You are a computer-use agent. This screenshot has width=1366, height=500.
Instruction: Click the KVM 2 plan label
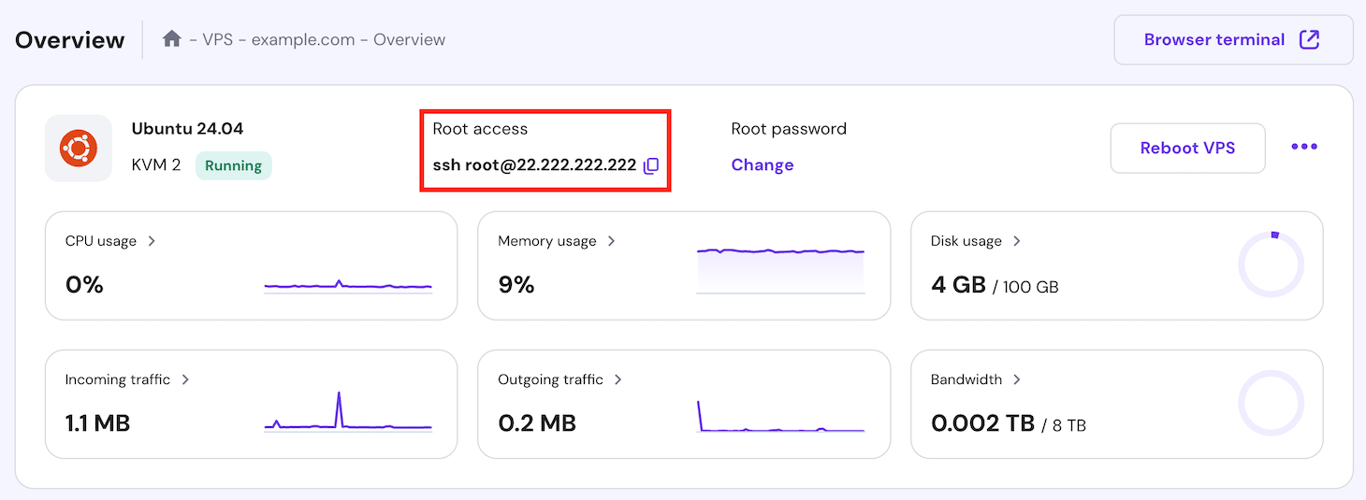pos(156,165)
